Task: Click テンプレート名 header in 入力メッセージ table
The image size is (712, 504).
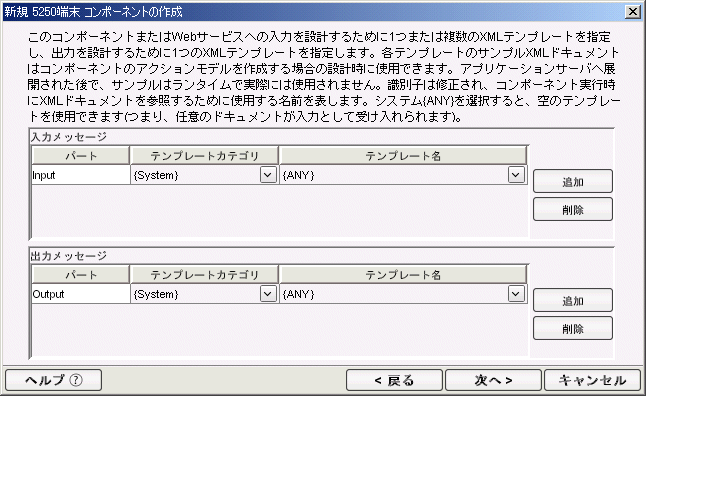Action: [x=403, y=156]
